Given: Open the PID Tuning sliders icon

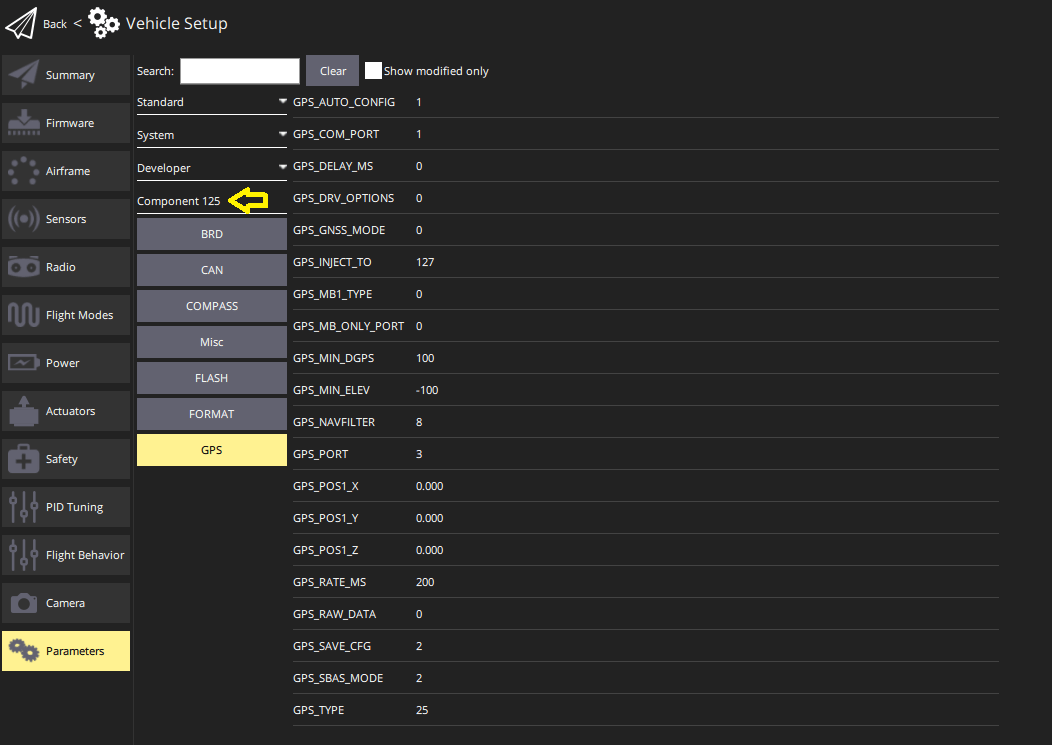Looking at the screenshot, I should pyautogui.click(x=22, y=506).
